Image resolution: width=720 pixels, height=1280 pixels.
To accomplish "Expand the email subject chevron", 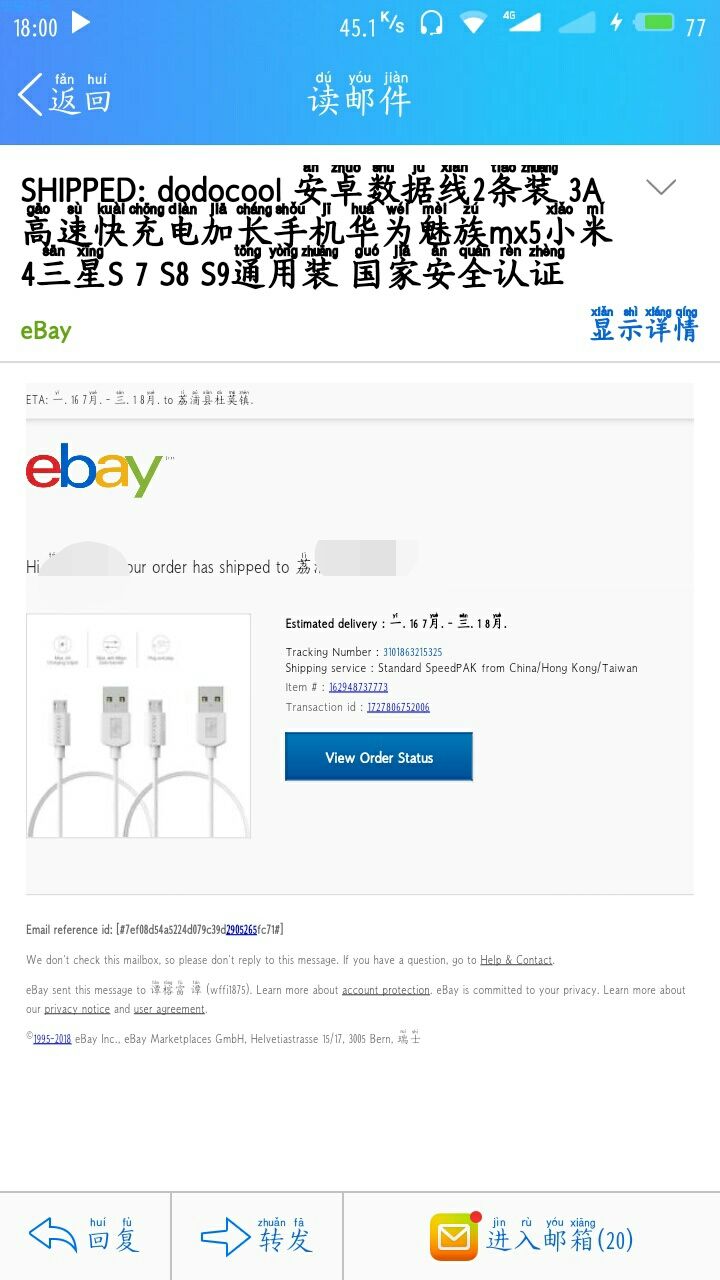I will click(x=661, y=187).
